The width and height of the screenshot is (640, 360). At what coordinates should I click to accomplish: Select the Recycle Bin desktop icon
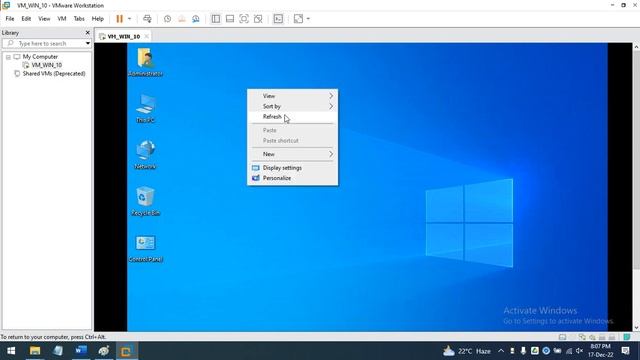click(145, 201)
